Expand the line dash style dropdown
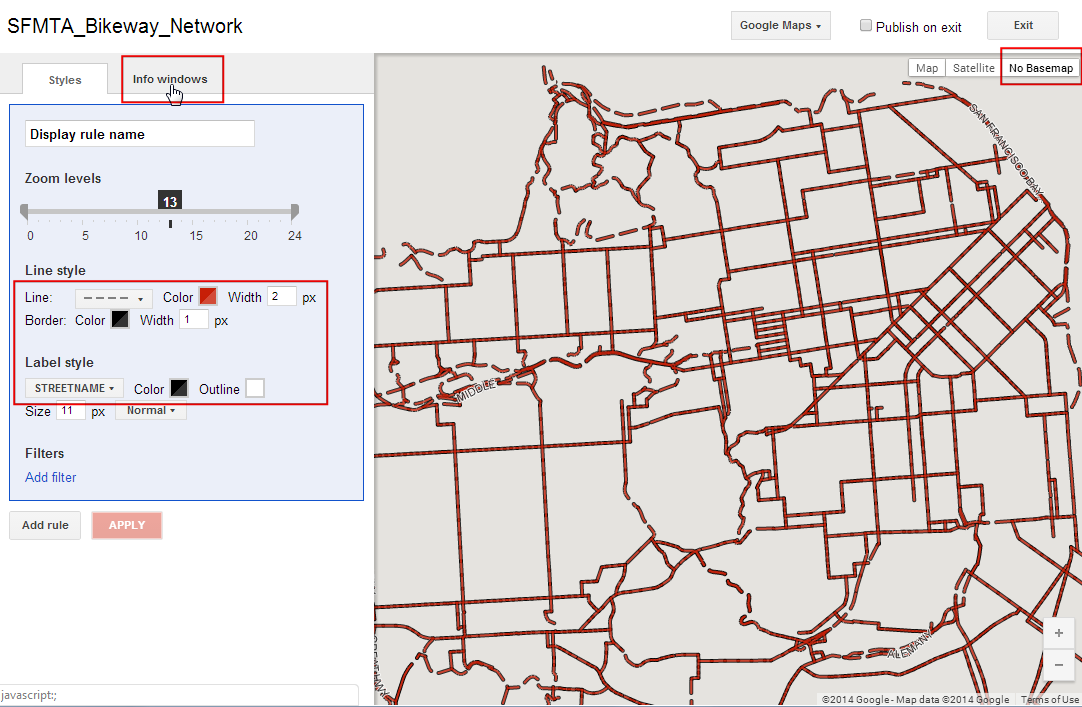 113,298
